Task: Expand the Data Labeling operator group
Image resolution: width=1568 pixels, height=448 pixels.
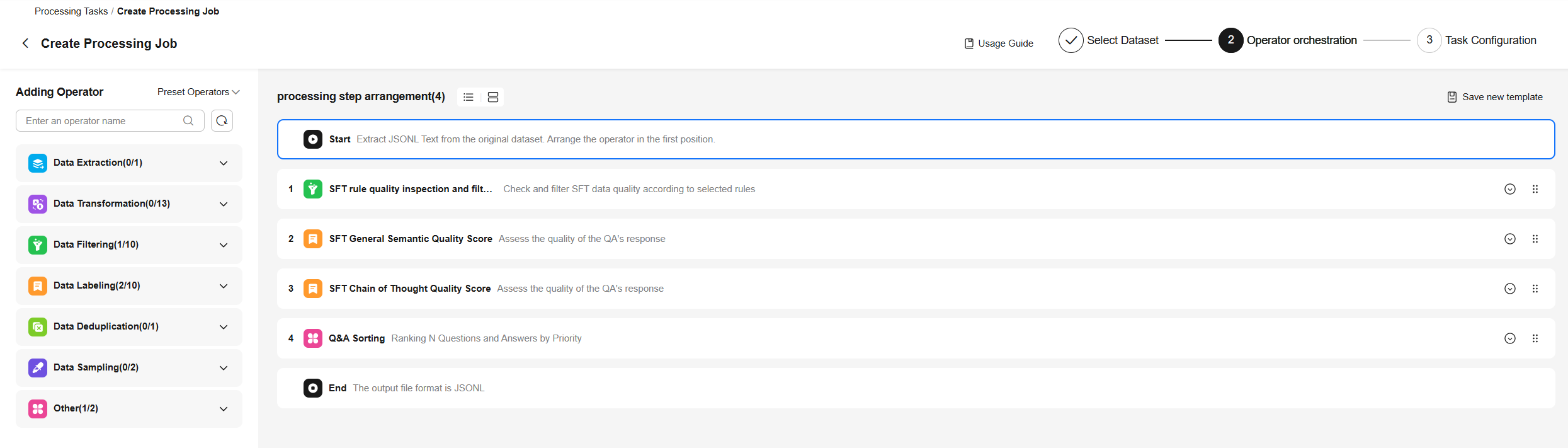Action: pos(224,286)
